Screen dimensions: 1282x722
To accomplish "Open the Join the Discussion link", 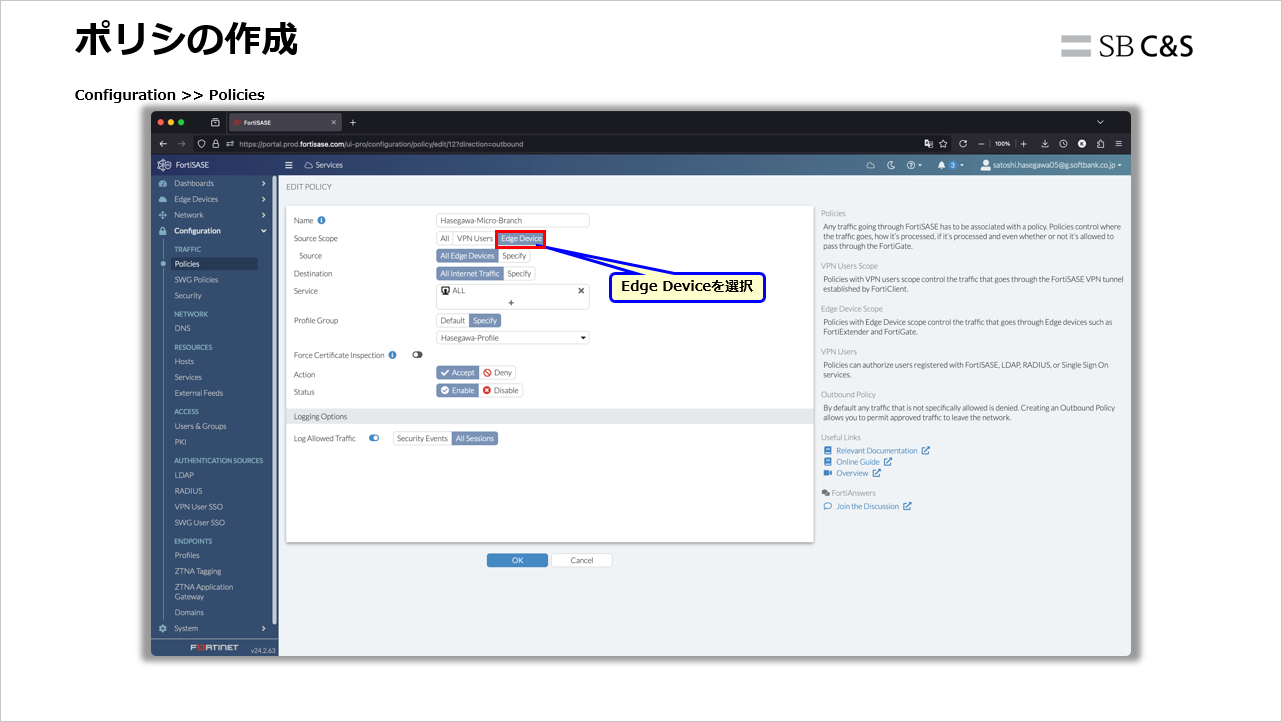I will point(867,506).
